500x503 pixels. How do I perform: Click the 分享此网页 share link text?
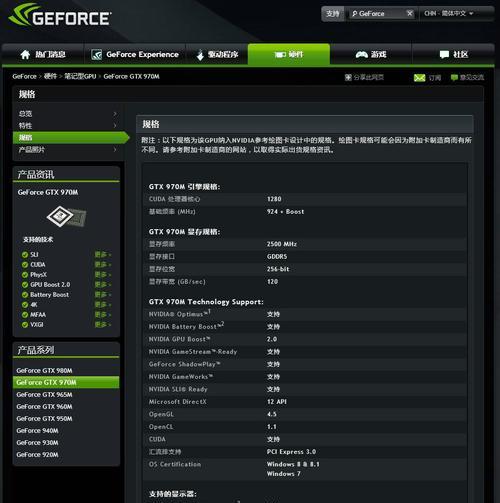pos(369,77)
